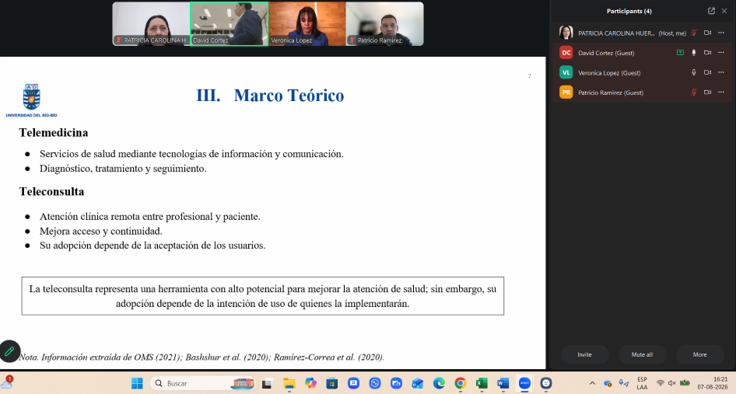Show hidden system tray icons
Screen dimensions: 736x394
click(592, 383)
